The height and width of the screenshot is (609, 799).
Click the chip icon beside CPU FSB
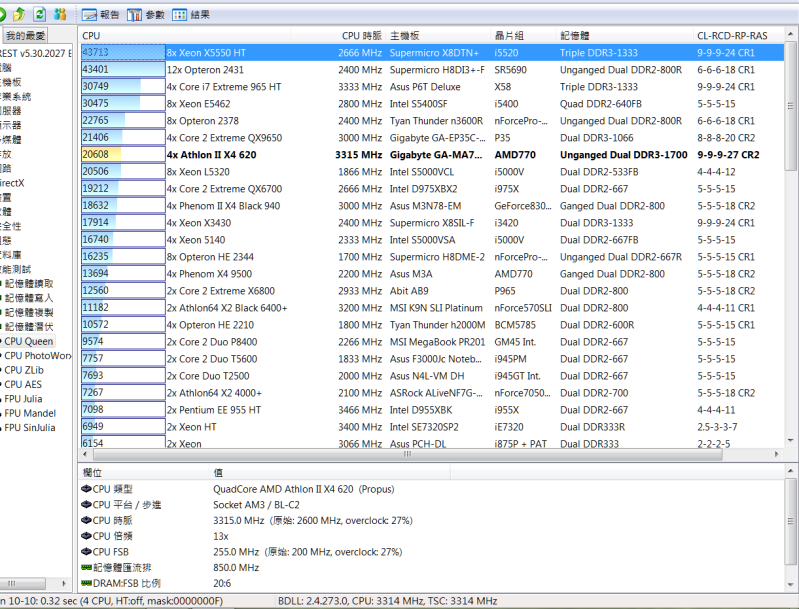86,551
